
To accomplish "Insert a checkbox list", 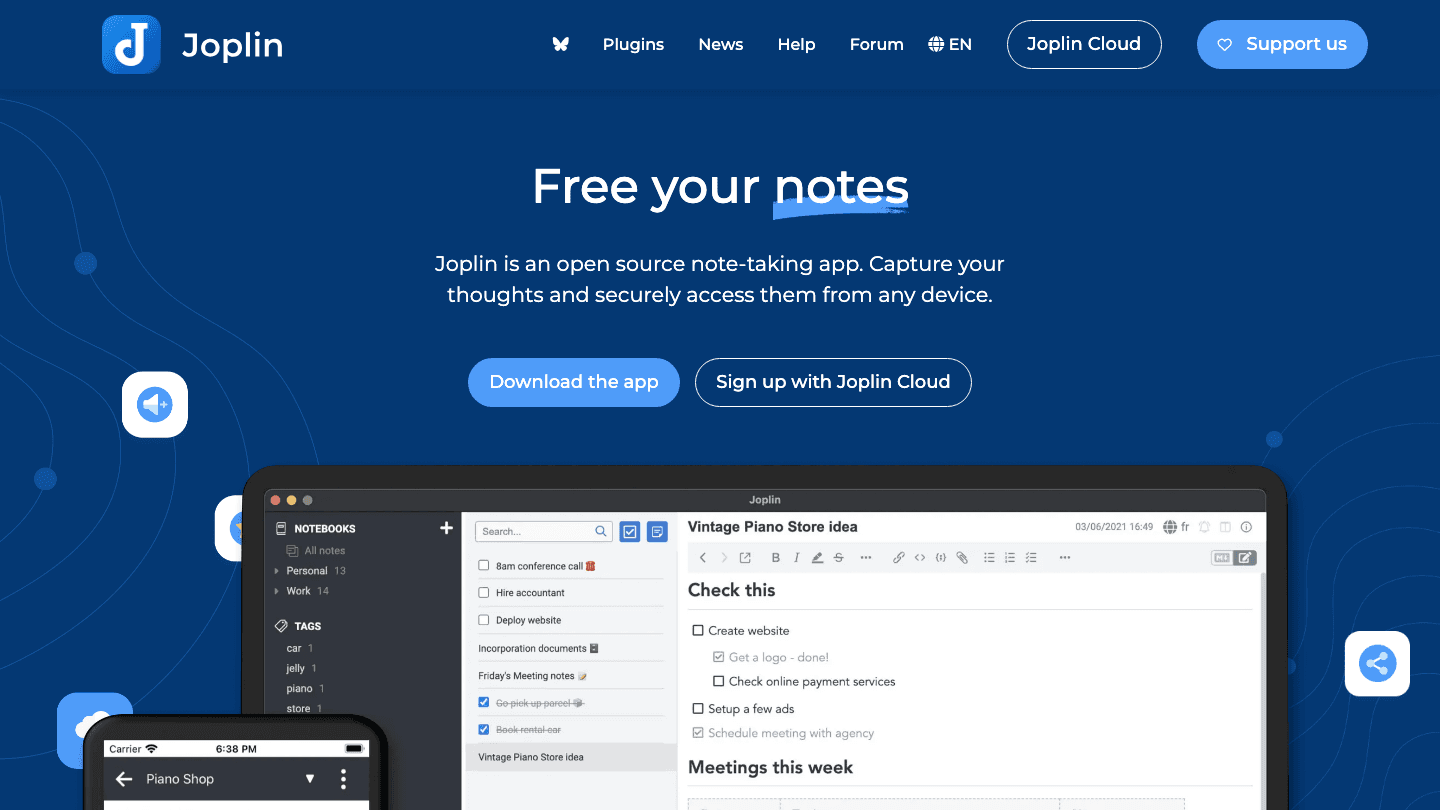I will [1031, 558].
